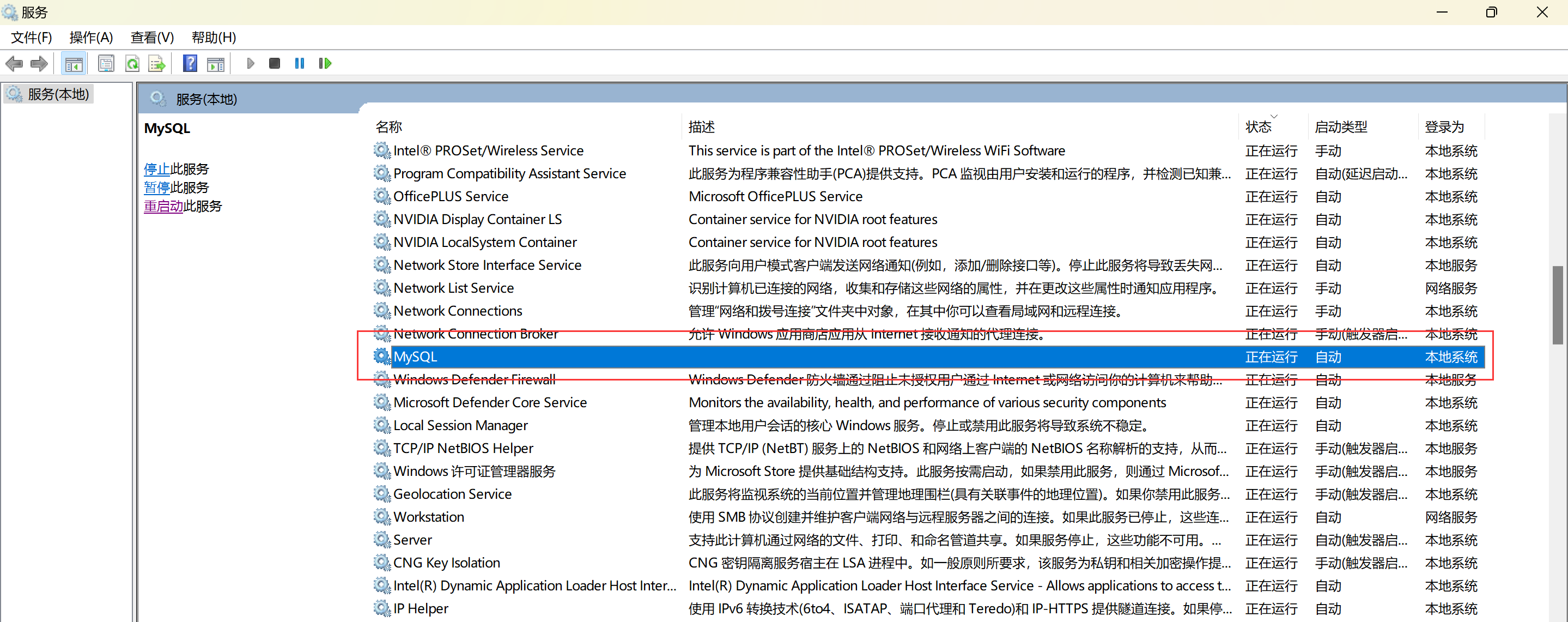The width and height of the screenshot is (1568, 622).
Task: Pause the MySQL service via the pause icon
Action: pos(299,63)
